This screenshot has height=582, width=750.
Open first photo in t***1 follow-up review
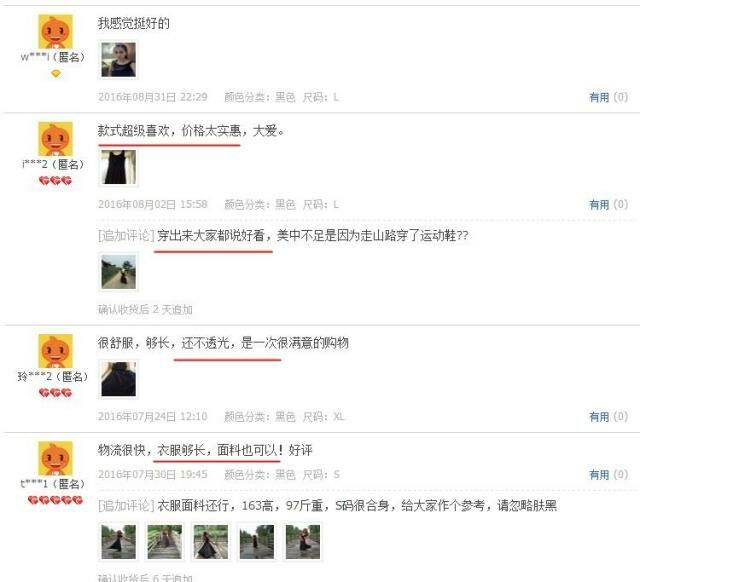click(119, 542)
